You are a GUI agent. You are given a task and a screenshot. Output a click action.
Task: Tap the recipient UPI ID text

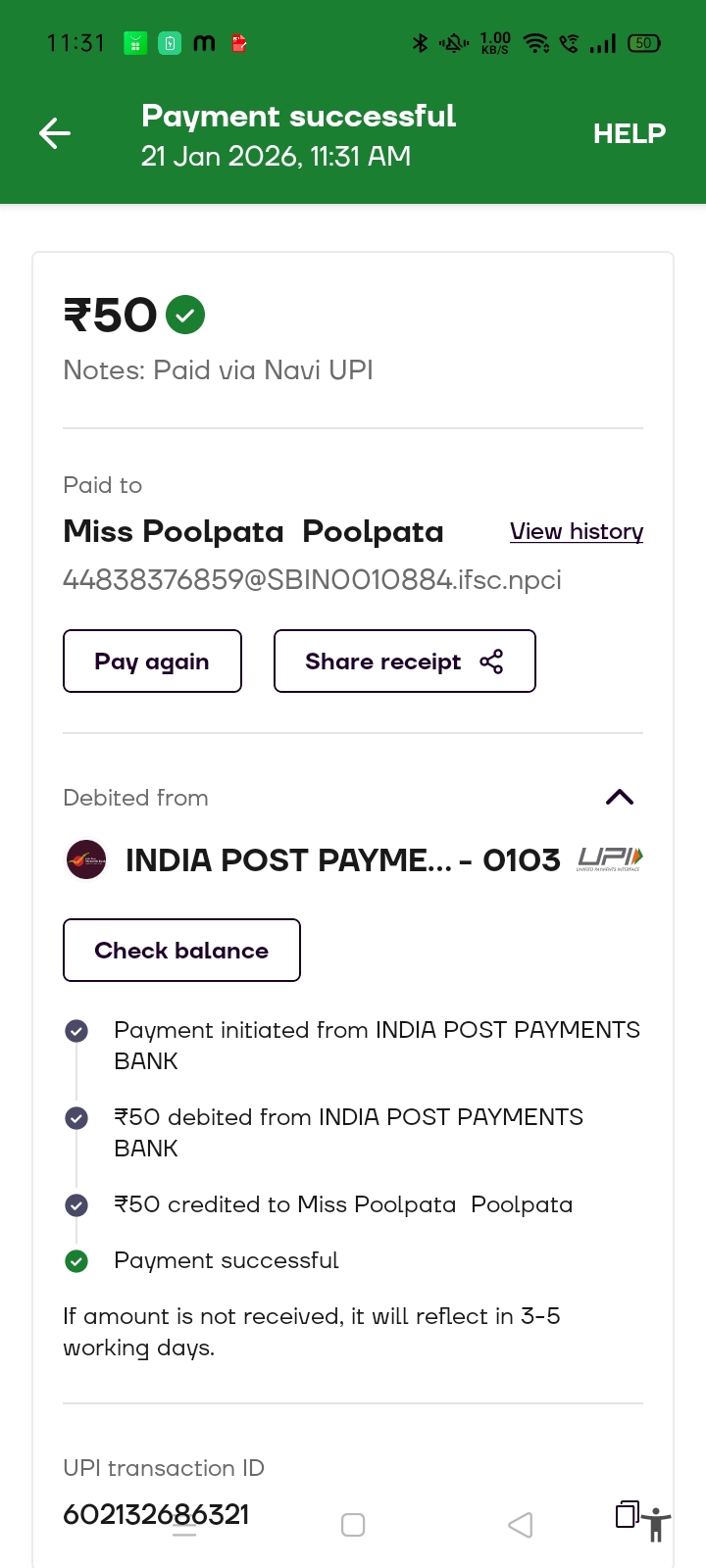tap(312, 580)
